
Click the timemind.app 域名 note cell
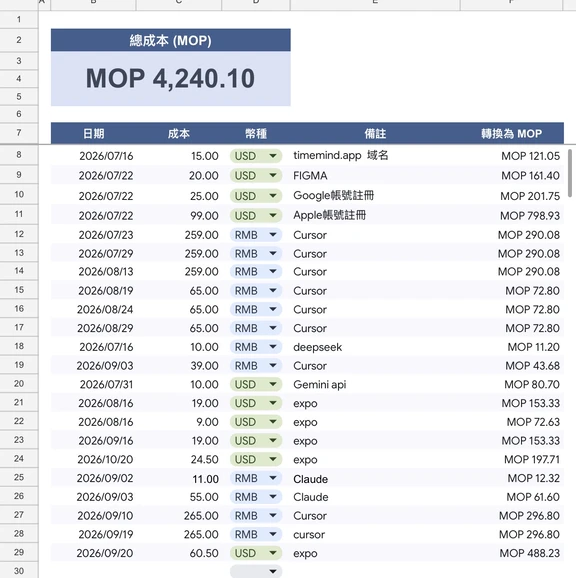[375, 156]
